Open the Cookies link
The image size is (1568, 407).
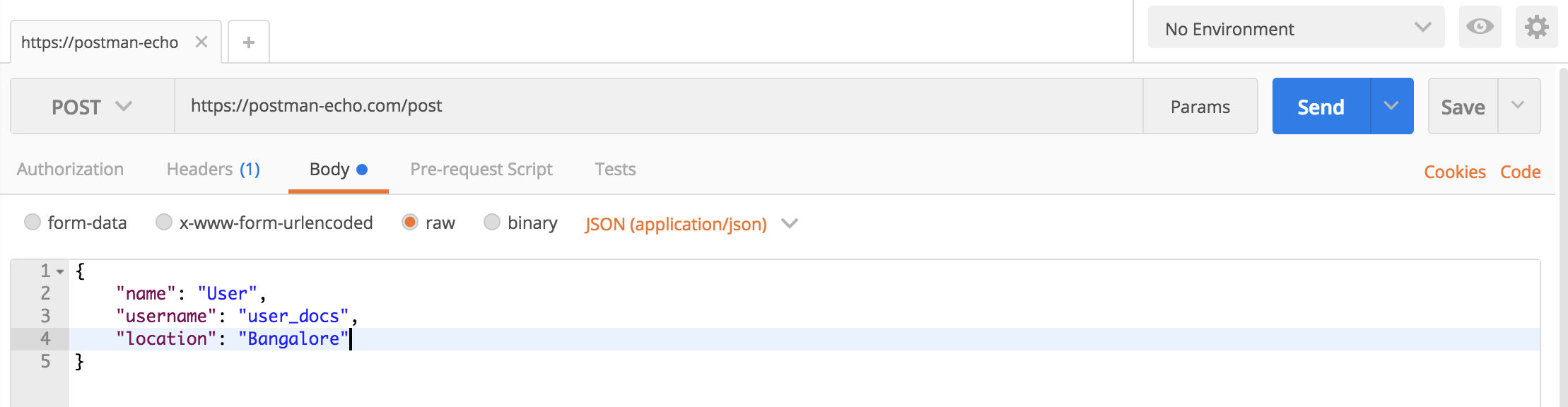click(1455, 172)
